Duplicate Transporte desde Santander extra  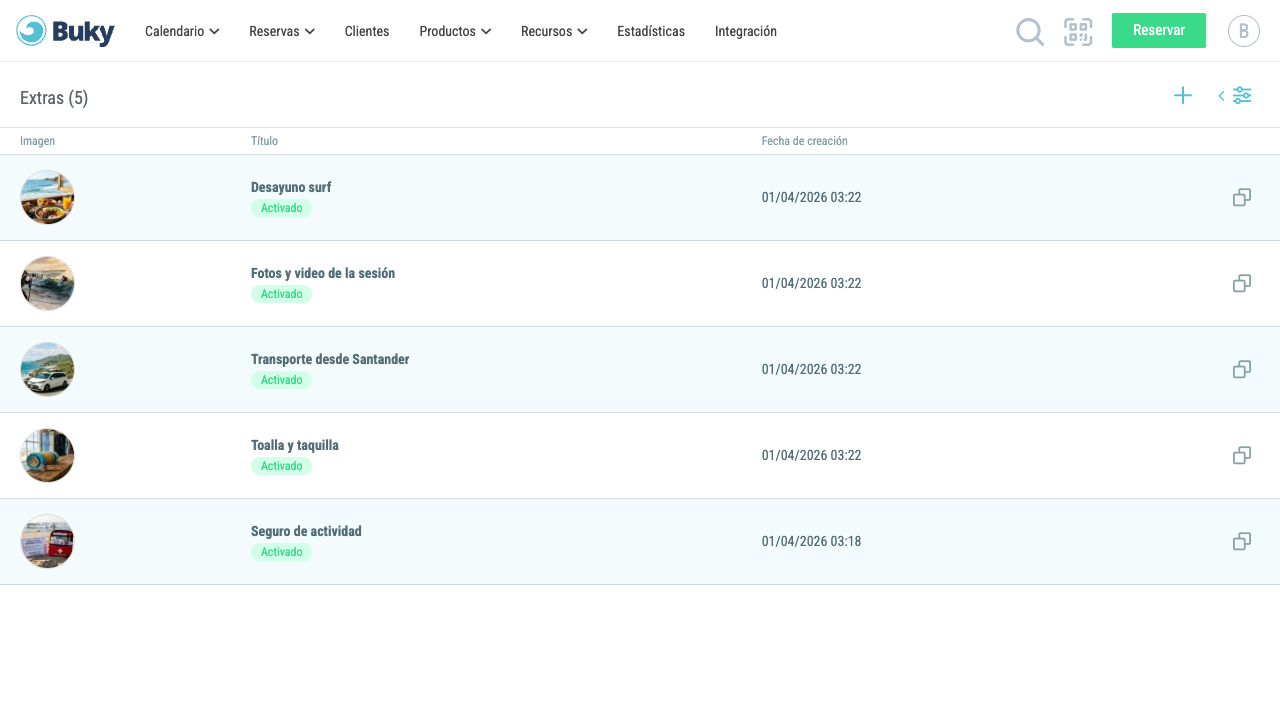(x=1242, y=369)
